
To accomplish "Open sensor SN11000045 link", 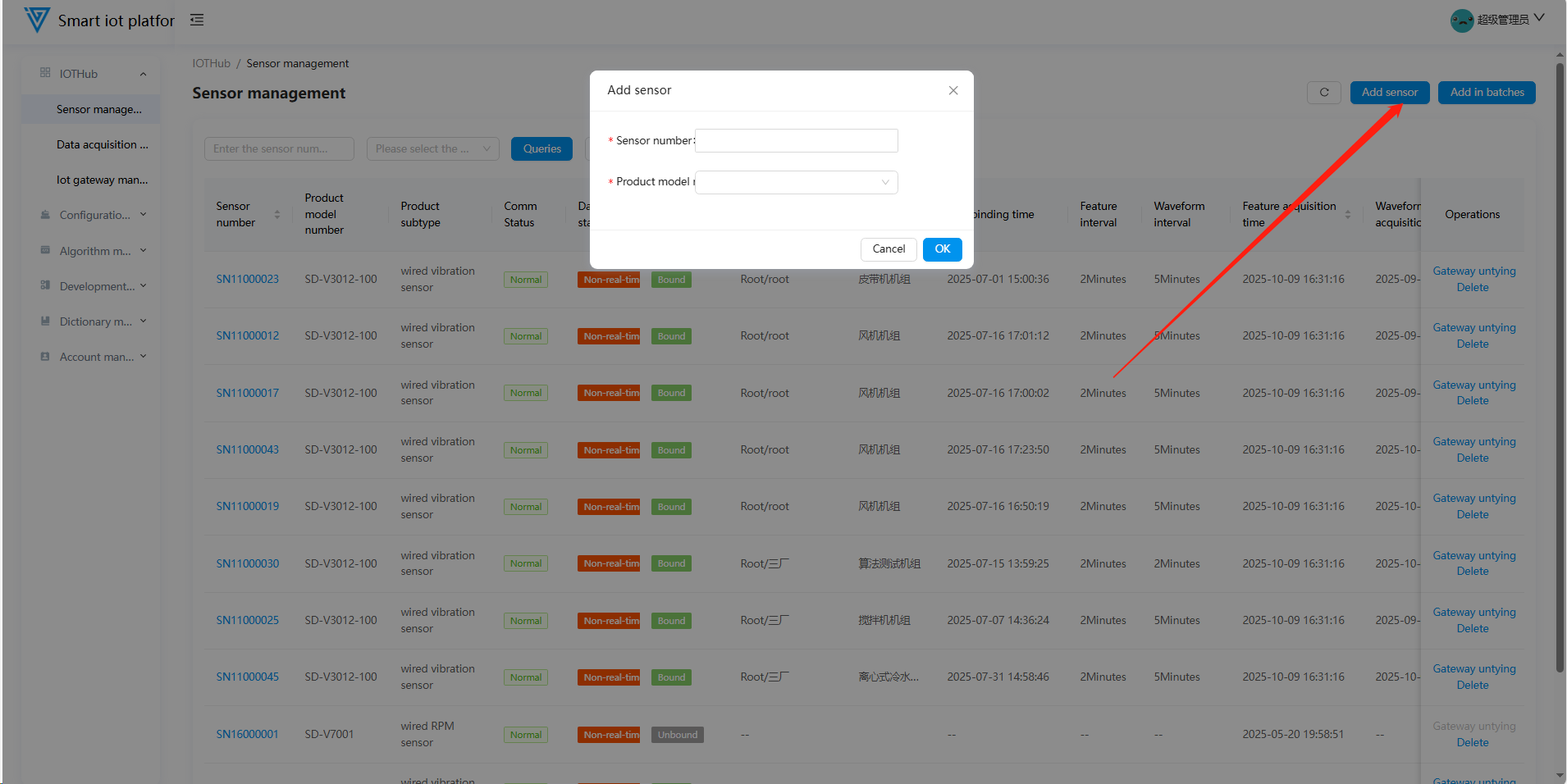I will click(247, 677).
